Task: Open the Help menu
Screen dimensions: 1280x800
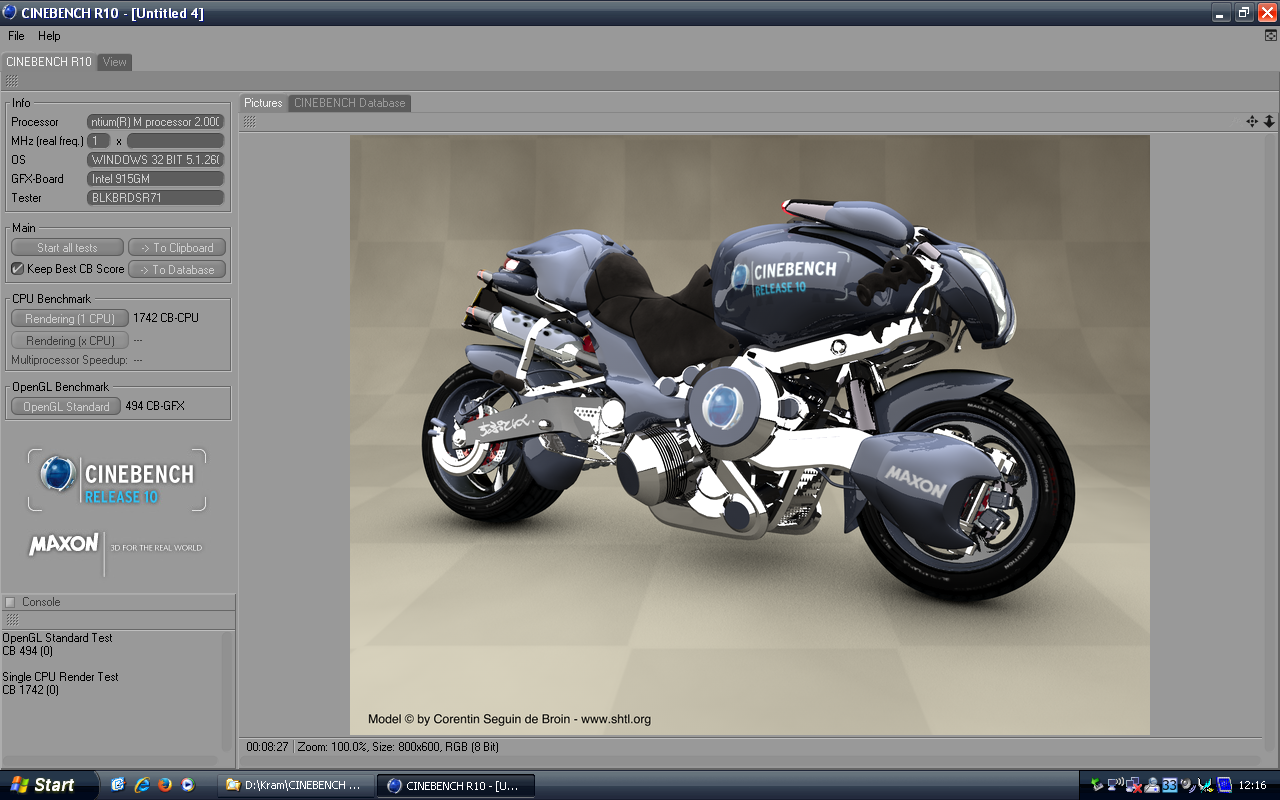Action: coord(49,36)
